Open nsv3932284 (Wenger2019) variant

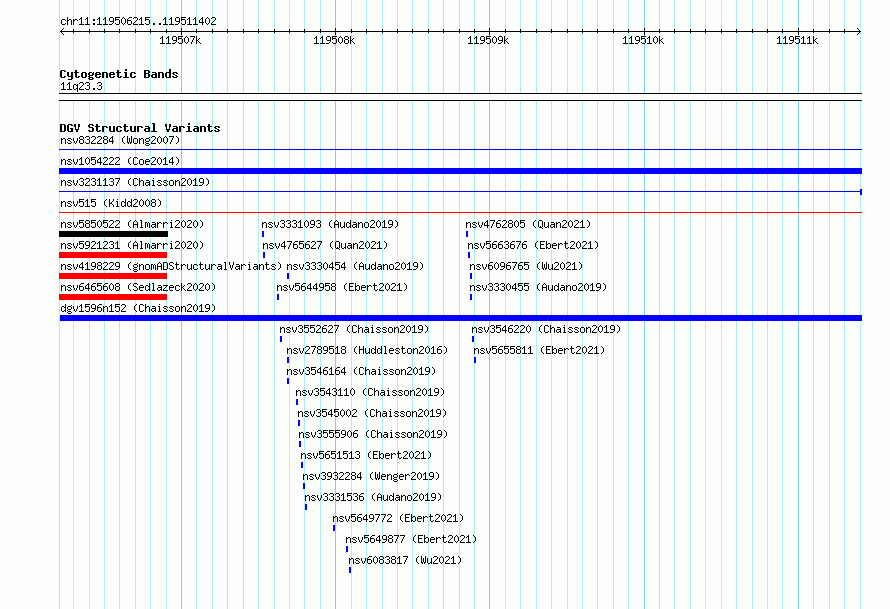(x=371, y=476)
